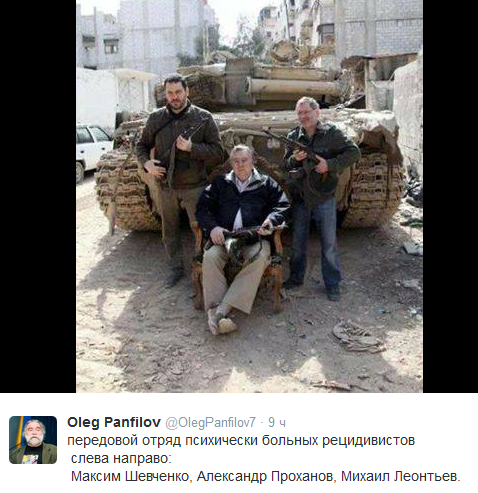This screenshot has height=493, width=478.
Task: Click the "9 ч" tweet timestamp
Action: tap(277, 423)
